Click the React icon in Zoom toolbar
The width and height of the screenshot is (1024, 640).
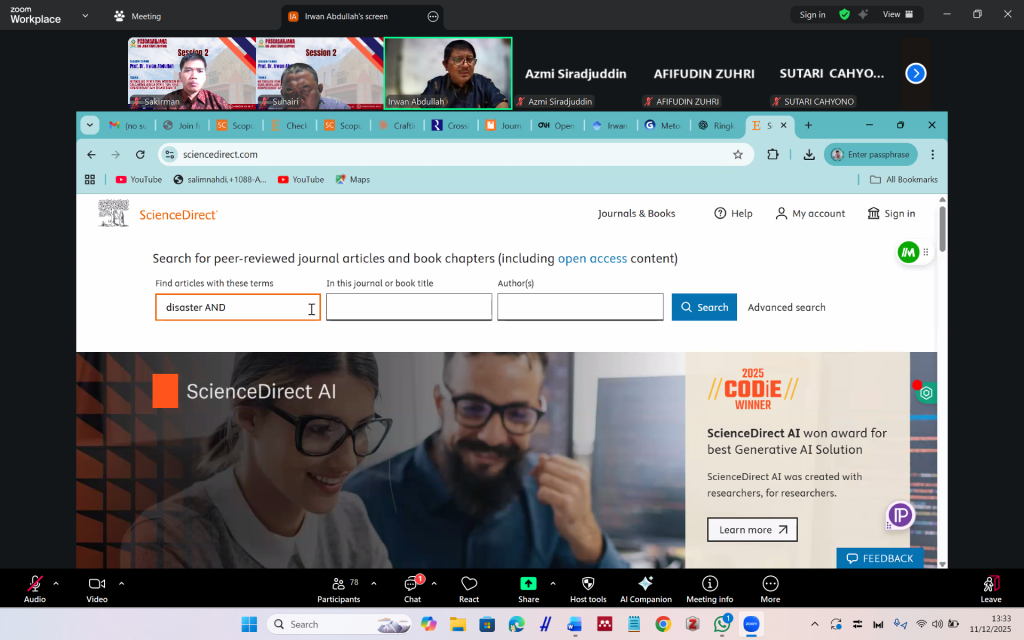pyautogui.click(x=469, y=585)
